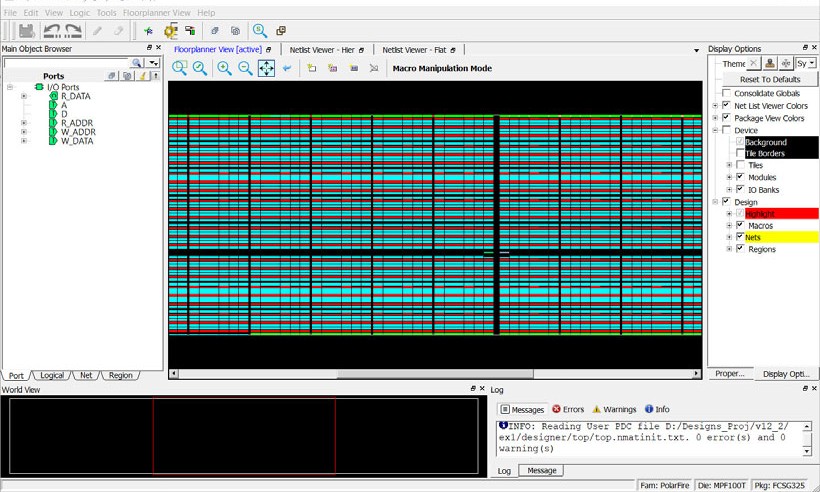Switch to the Netlist Viewer - Hier tab
This screenshot has width=820, height=492.
322,49
